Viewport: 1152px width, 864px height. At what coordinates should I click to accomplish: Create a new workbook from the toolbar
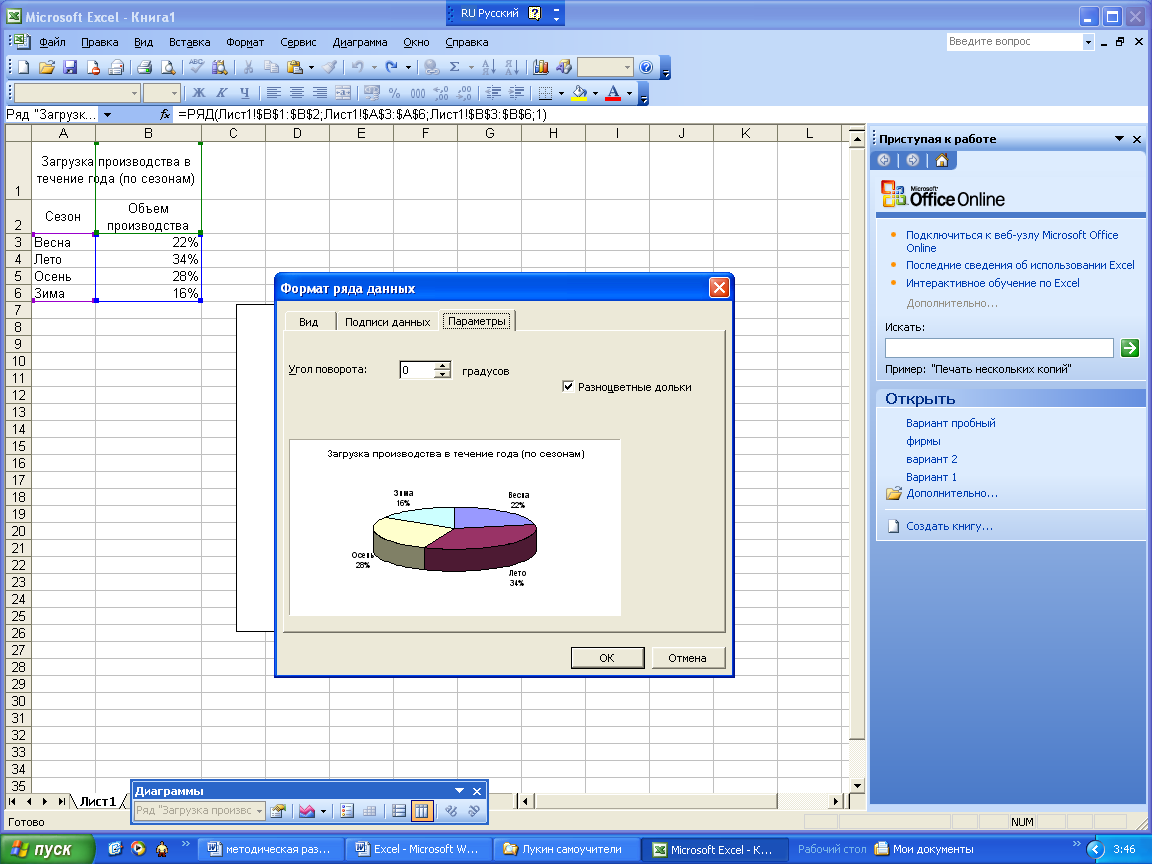[x=24, y=68]
